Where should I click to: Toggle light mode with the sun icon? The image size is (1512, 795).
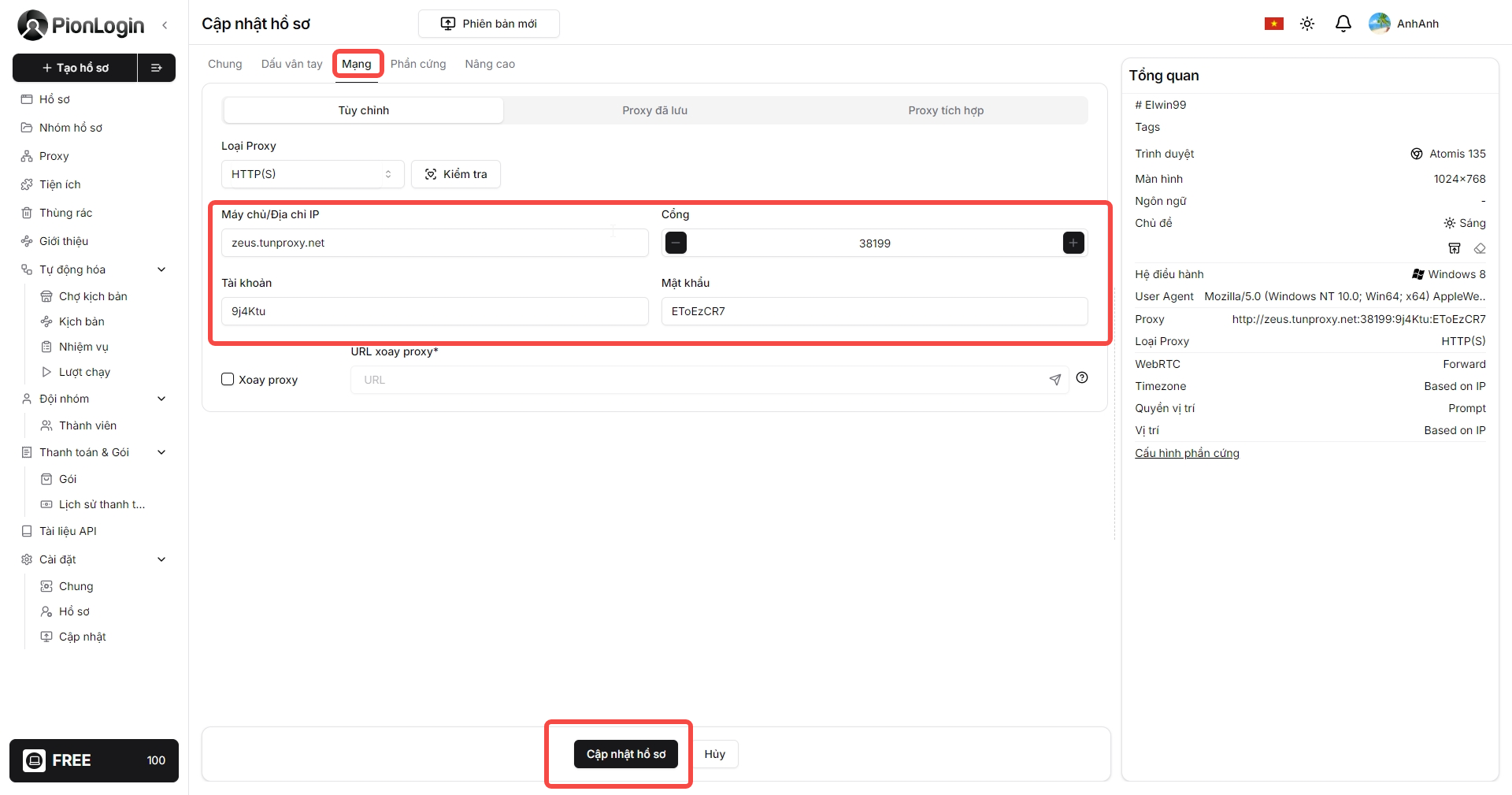(1307, 24)
